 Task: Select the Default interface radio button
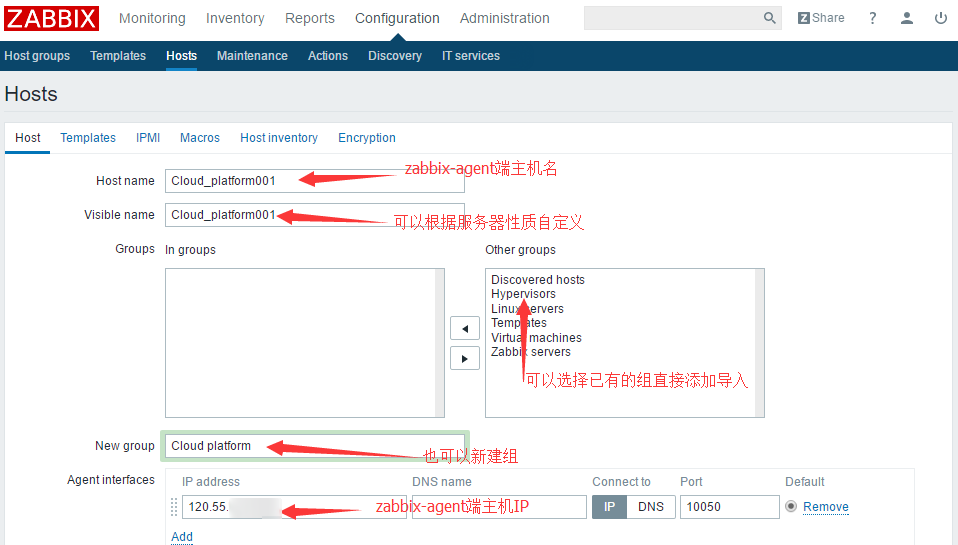(x=791, y=507)
